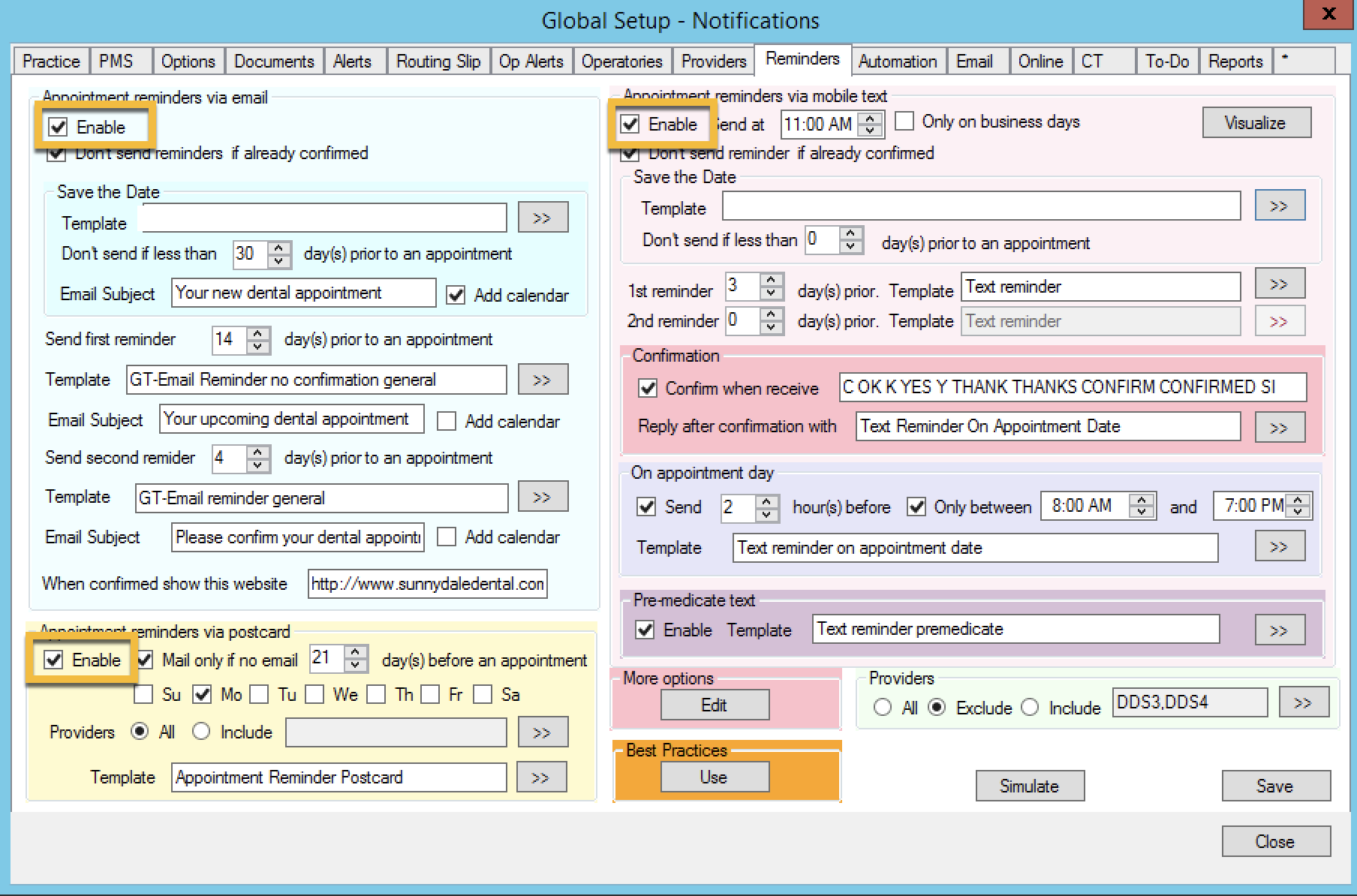Switch to the Automation tab
Viewport: 1357px width, 896px height.
[x=897, y=62]
